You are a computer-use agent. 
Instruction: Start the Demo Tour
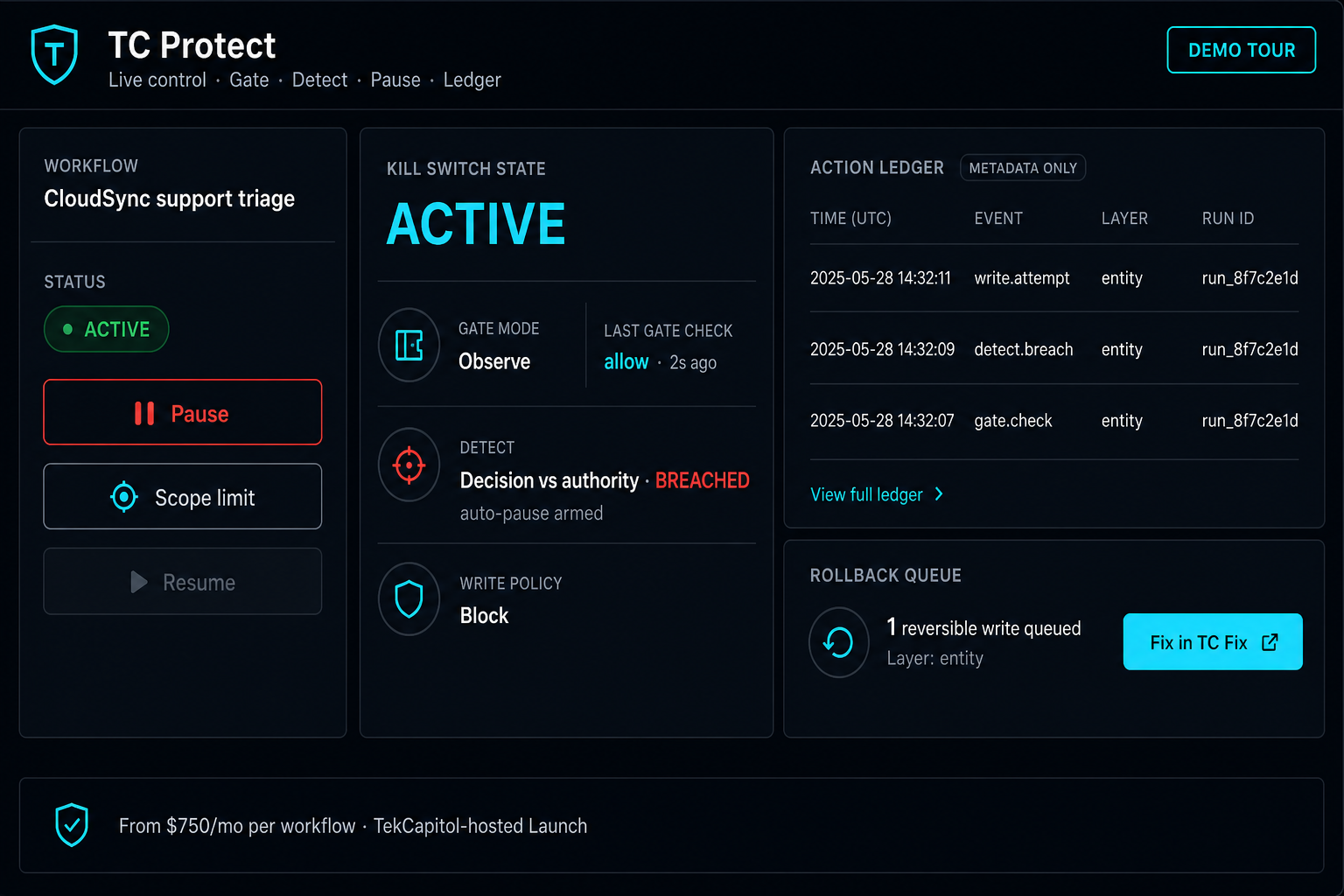(x=1241, y=50)
